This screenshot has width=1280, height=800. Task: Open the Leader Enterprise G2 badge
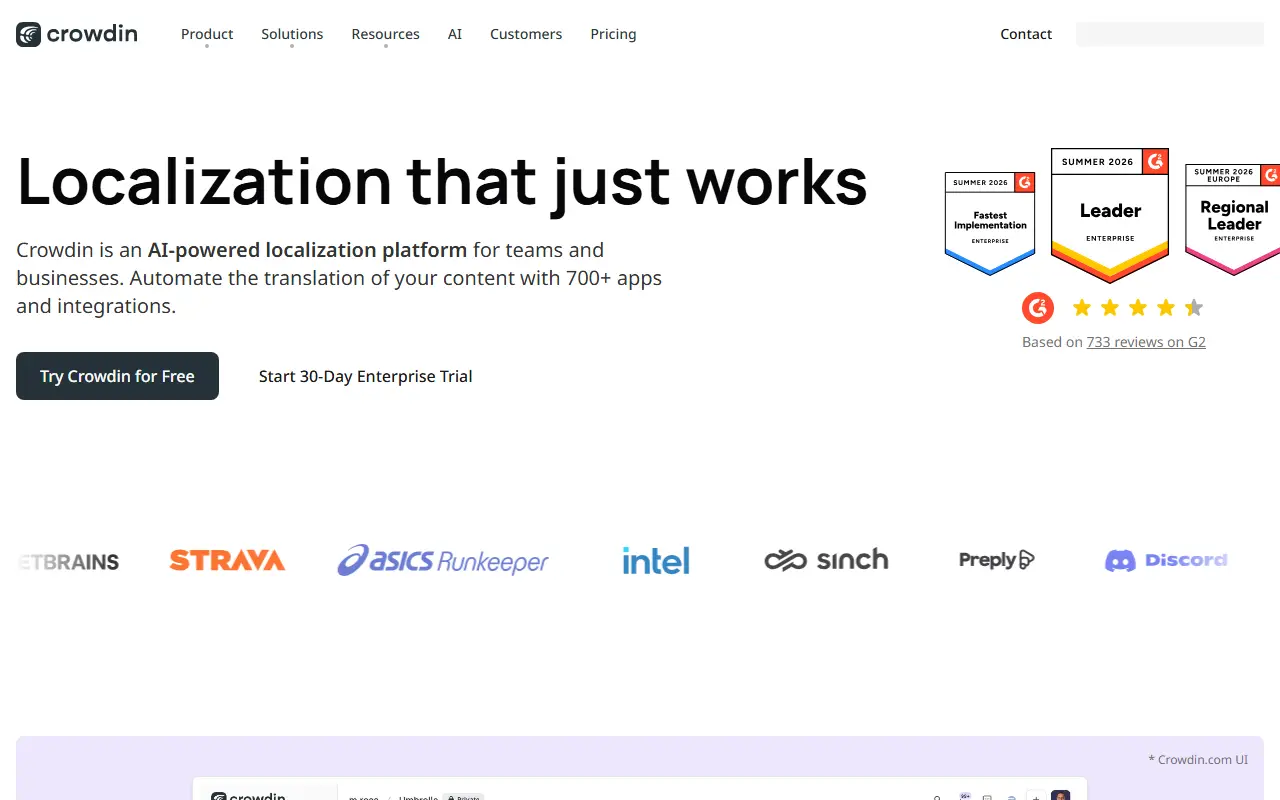tap(1110, 215)
